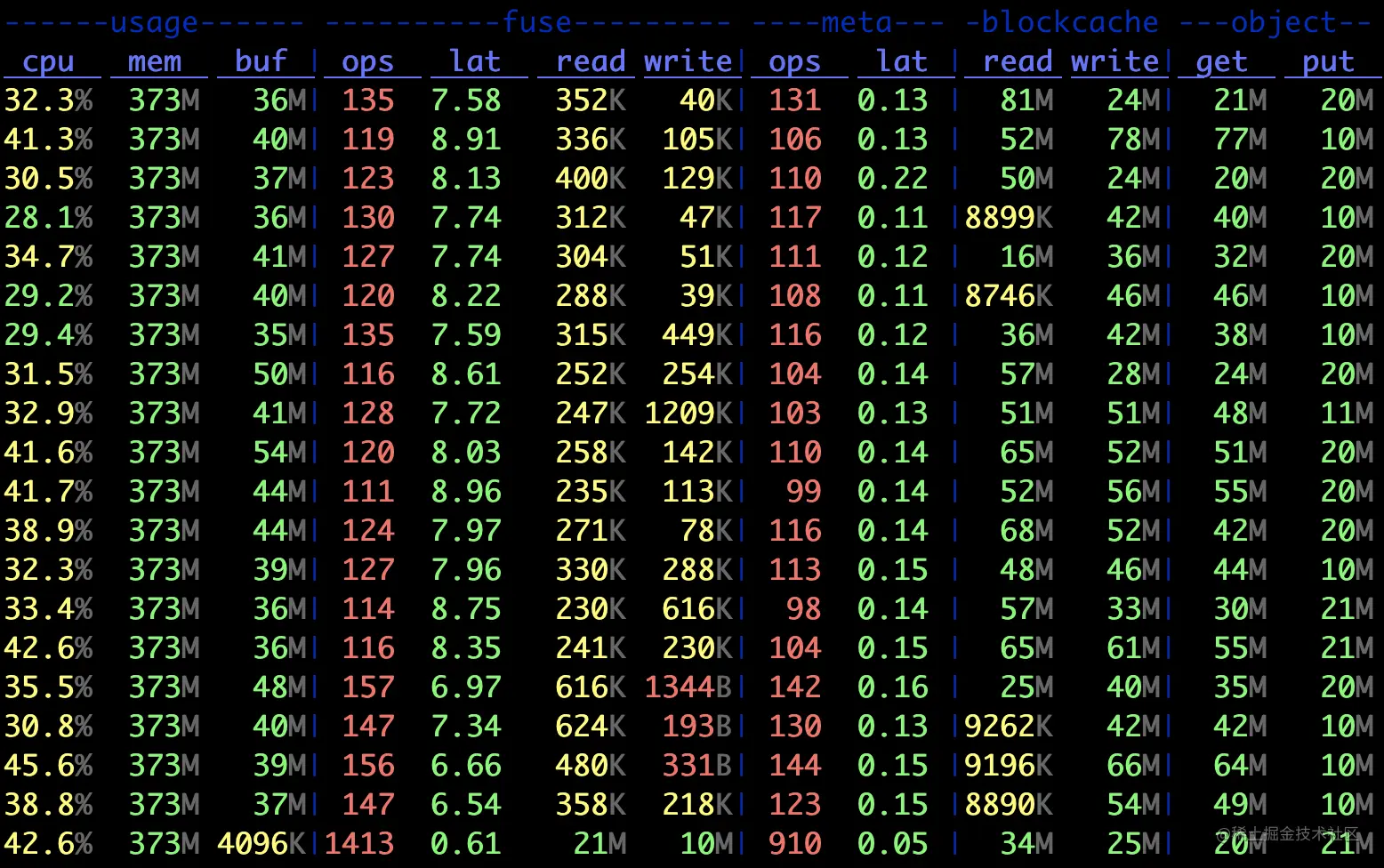Click the fuse latency value 8.91
Image resolution: width=1384 pixels, height=868 pixels.
click(x=466, y=140)
